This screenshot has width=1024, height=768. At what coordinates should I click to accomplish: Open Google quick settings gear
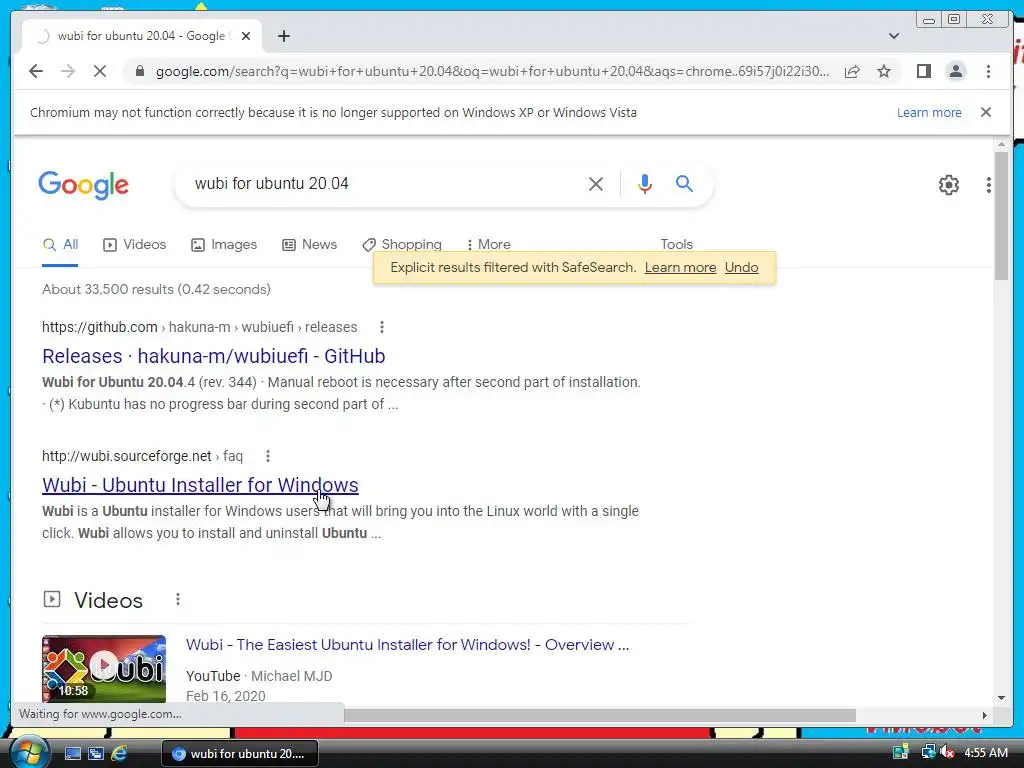click(948, 185)
